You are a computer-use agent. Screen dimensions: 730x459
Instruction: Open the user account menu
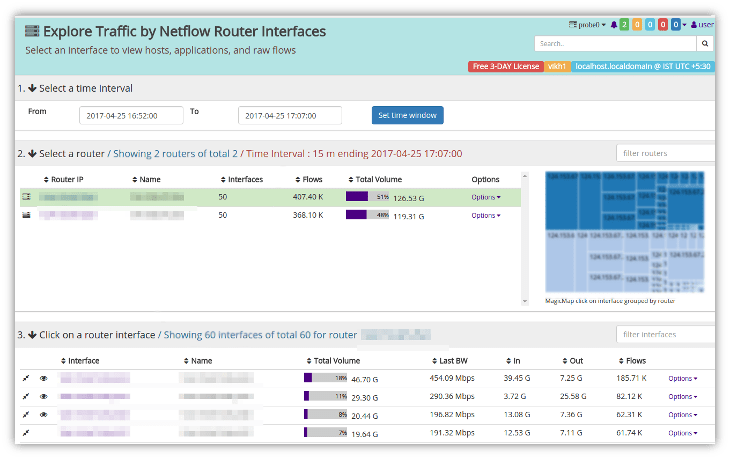(702, 25)
